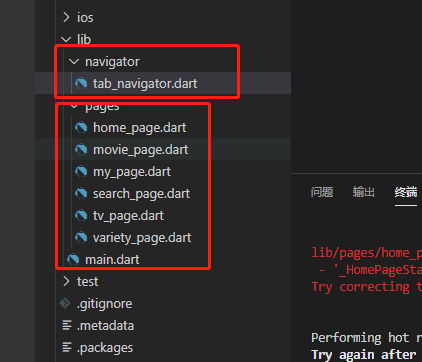
Task: Collapse the lib folder chevron
Action: point(66,40)
